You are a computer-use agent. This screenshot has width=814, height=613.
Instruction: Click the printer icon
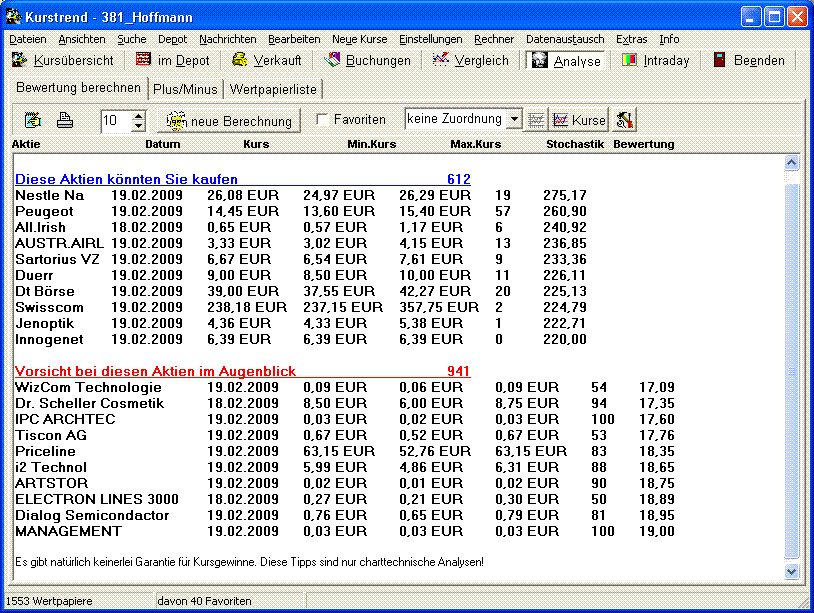click(x=64, y=120)
